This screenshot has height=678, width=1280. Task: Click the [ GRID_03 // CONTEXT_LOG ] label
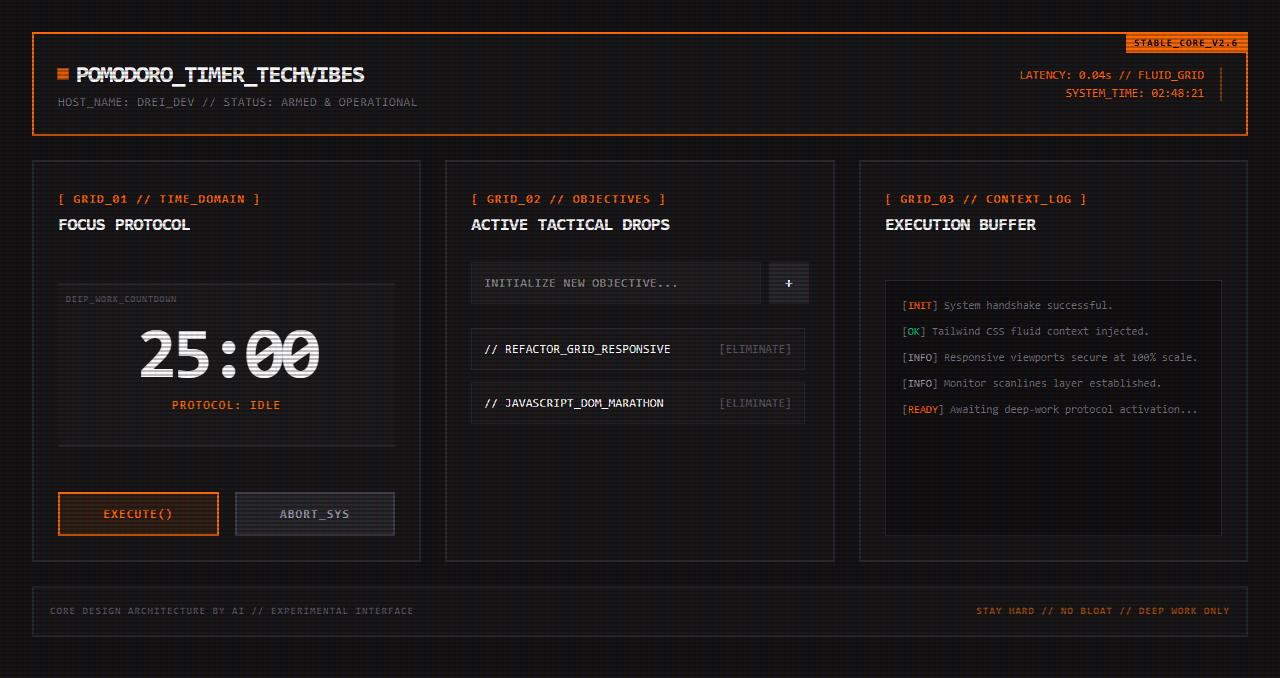point(986,199)
